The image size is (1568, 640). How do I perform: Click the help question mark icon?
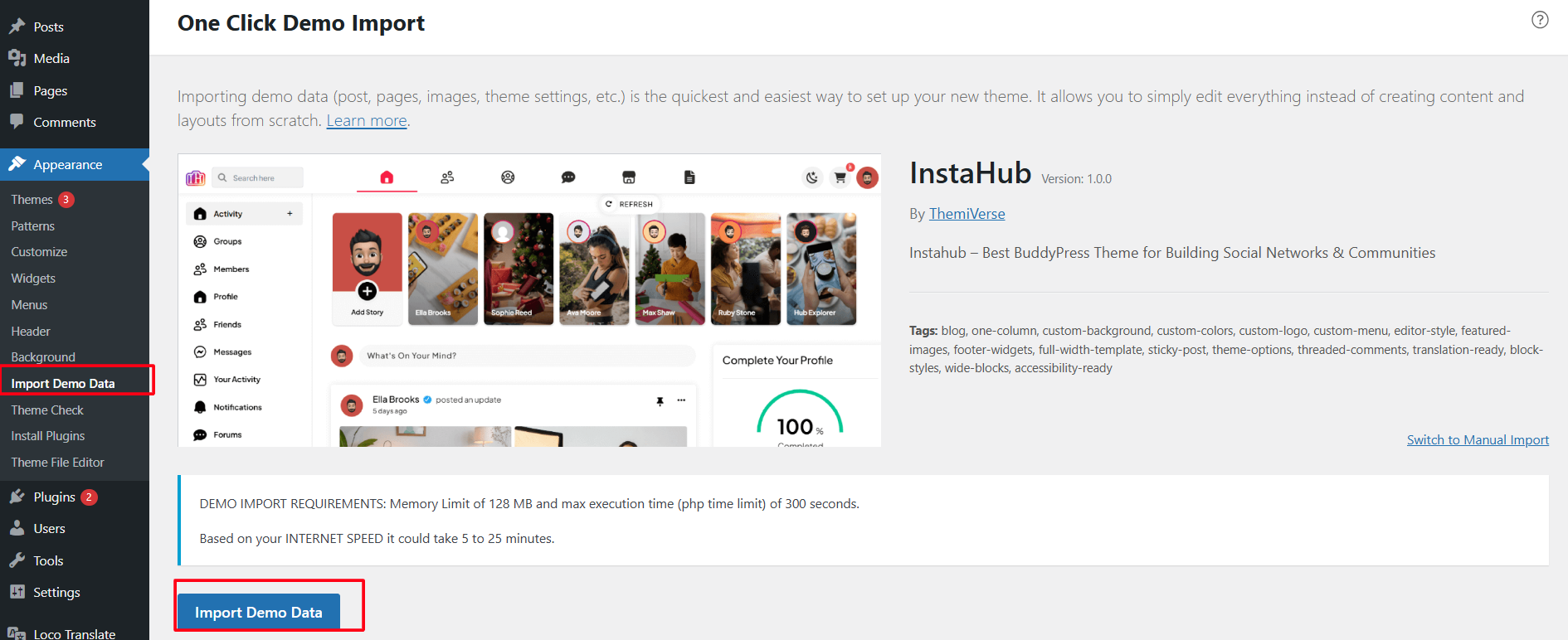point(1539,20)
